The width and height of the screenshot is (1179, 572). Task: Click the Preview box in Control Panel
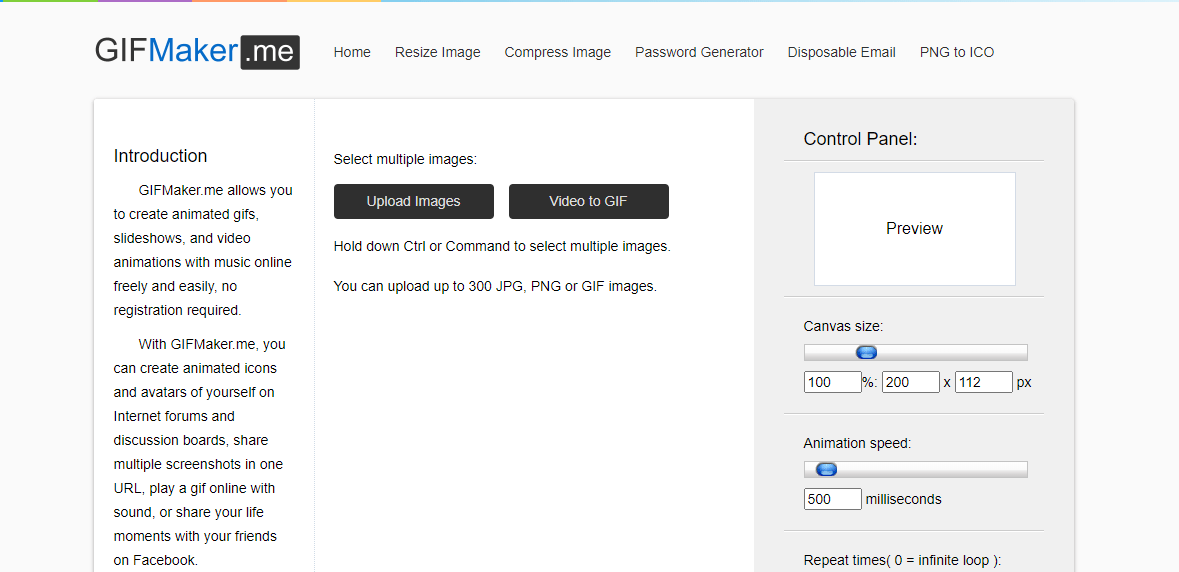(914, 228)
